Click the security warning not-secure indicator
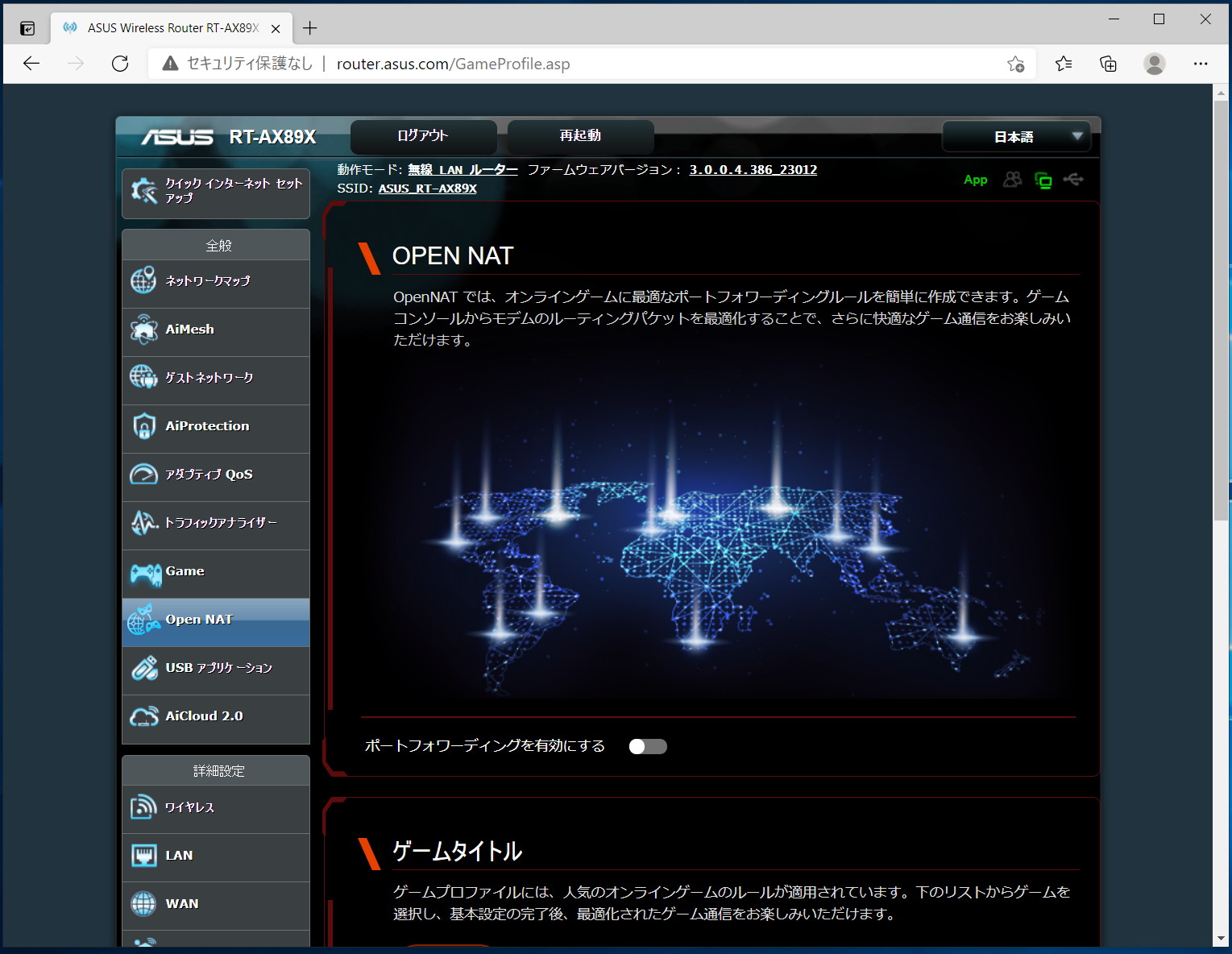The height and width of the screenshot is (954, 1232). tap(237, 64)
